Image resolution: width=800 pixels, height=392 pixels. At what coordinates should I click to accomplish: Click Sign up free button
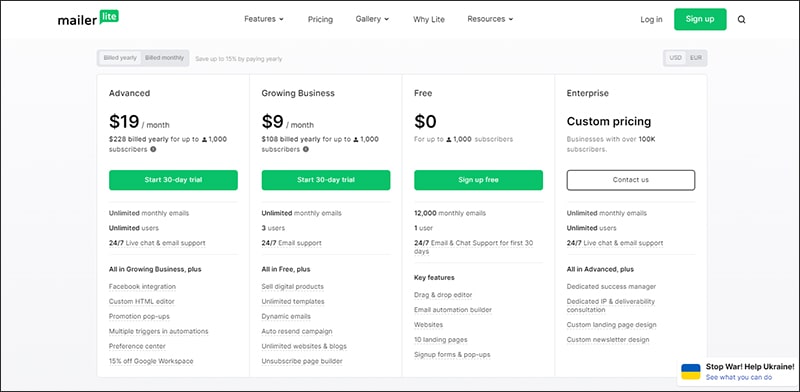point(478,180)
